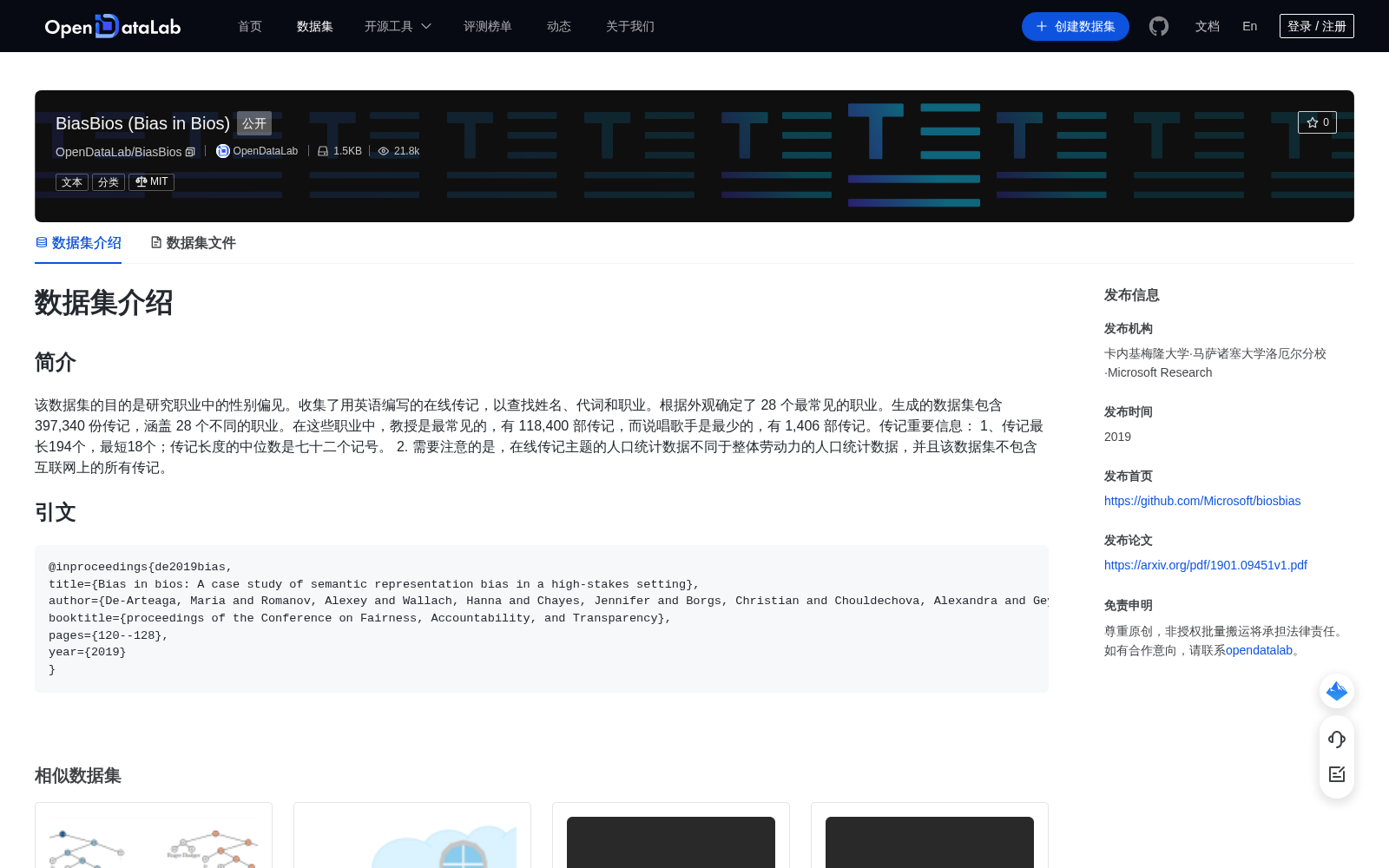
Task: Switch language to En
Action: click(x=1250, y=27)
